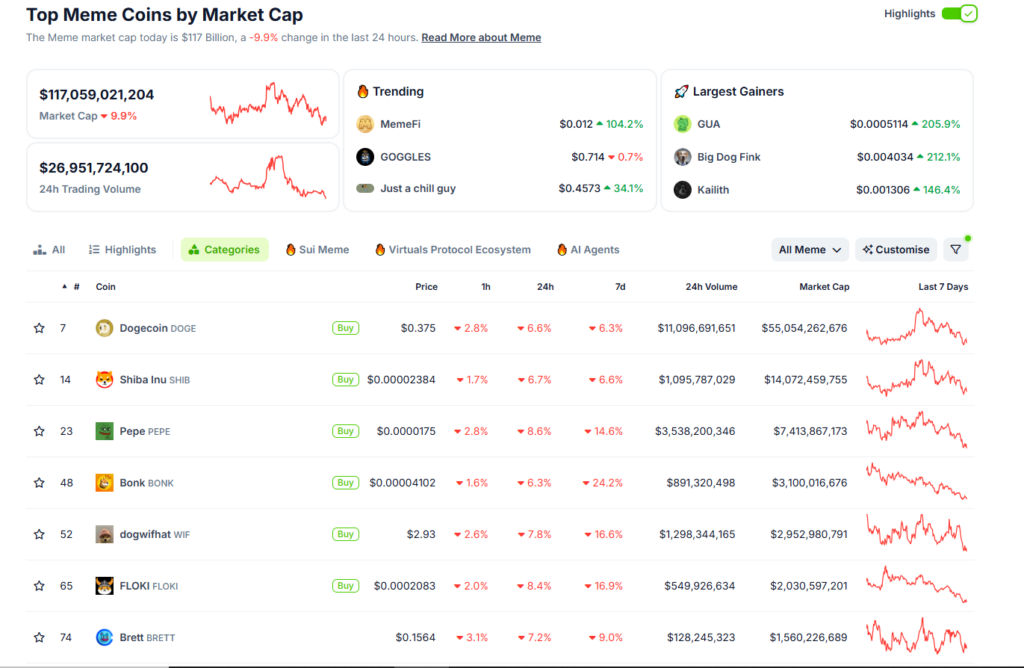
Task: Sort by Market Cap column header
Action: click(x=824, y=287)
